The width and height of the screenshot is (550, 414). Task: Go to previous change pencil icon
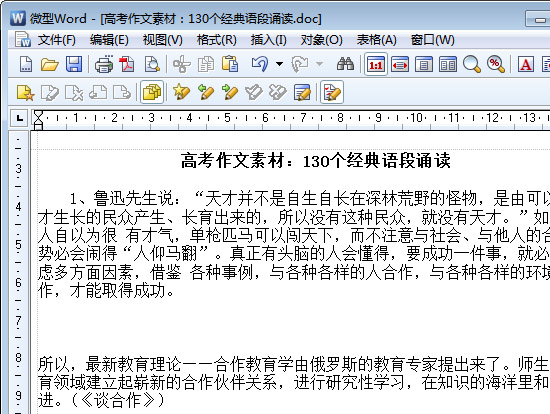(x=206, y=93)
